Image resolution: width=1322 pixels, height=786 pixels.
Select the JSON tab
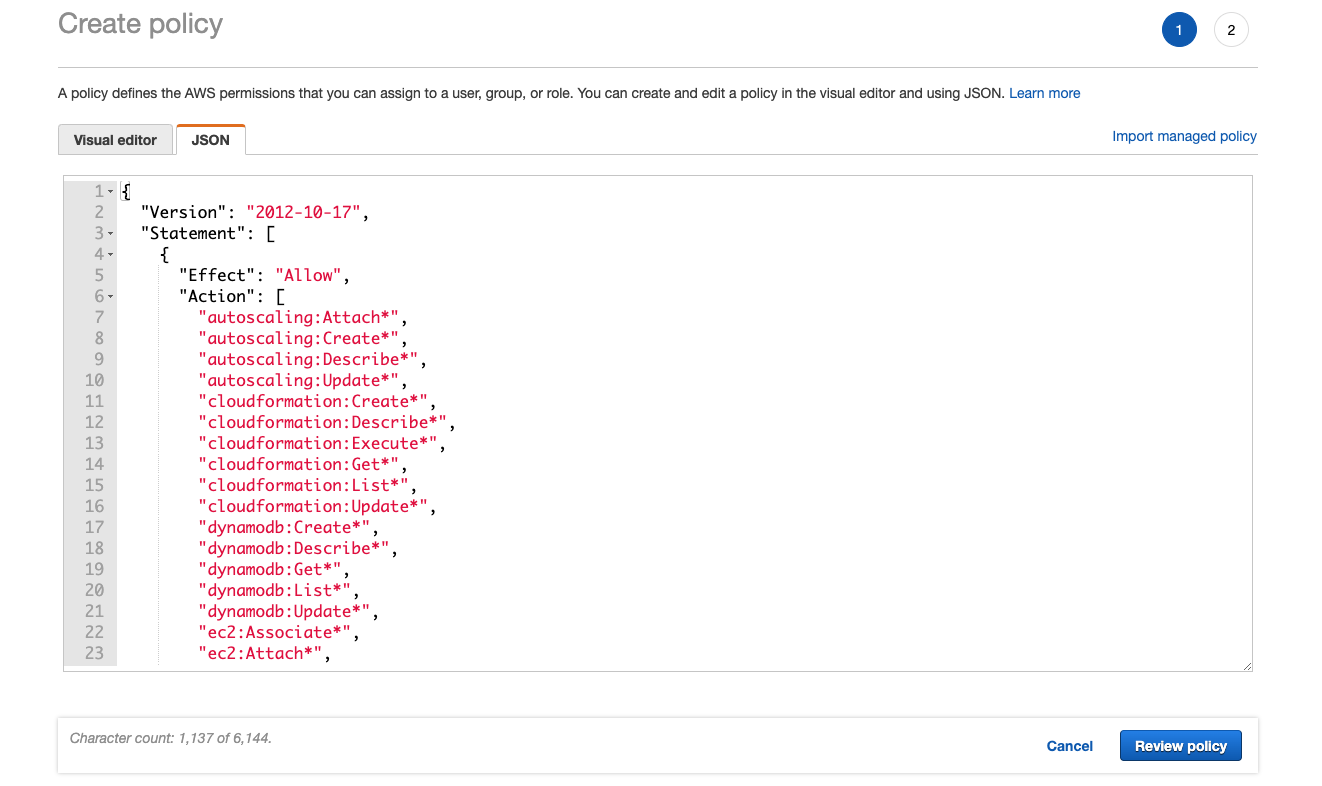211,140
